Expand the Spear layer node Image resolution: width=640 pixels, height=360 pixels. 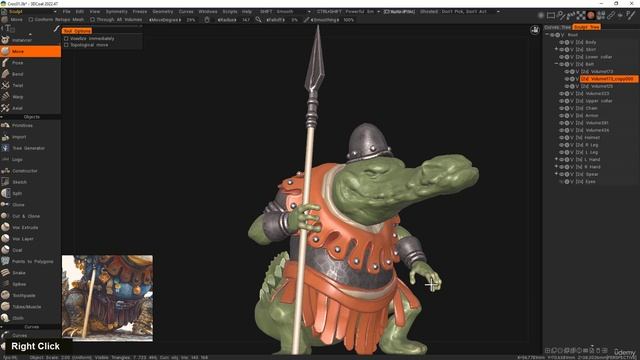[x=556, y=174]
